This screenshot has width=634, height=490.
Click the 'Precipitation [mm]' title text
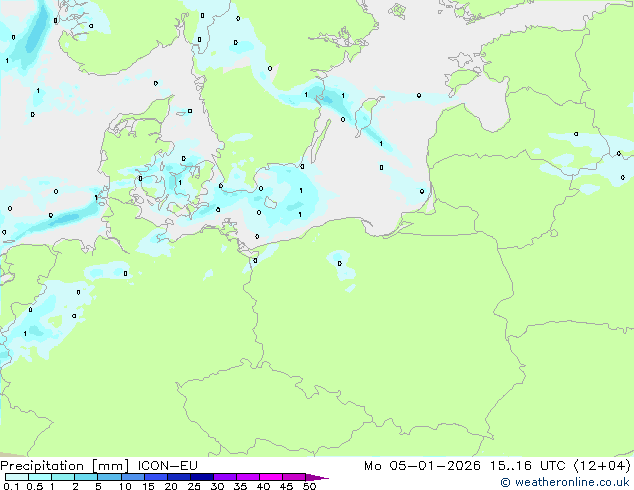(x=65, y=466)
